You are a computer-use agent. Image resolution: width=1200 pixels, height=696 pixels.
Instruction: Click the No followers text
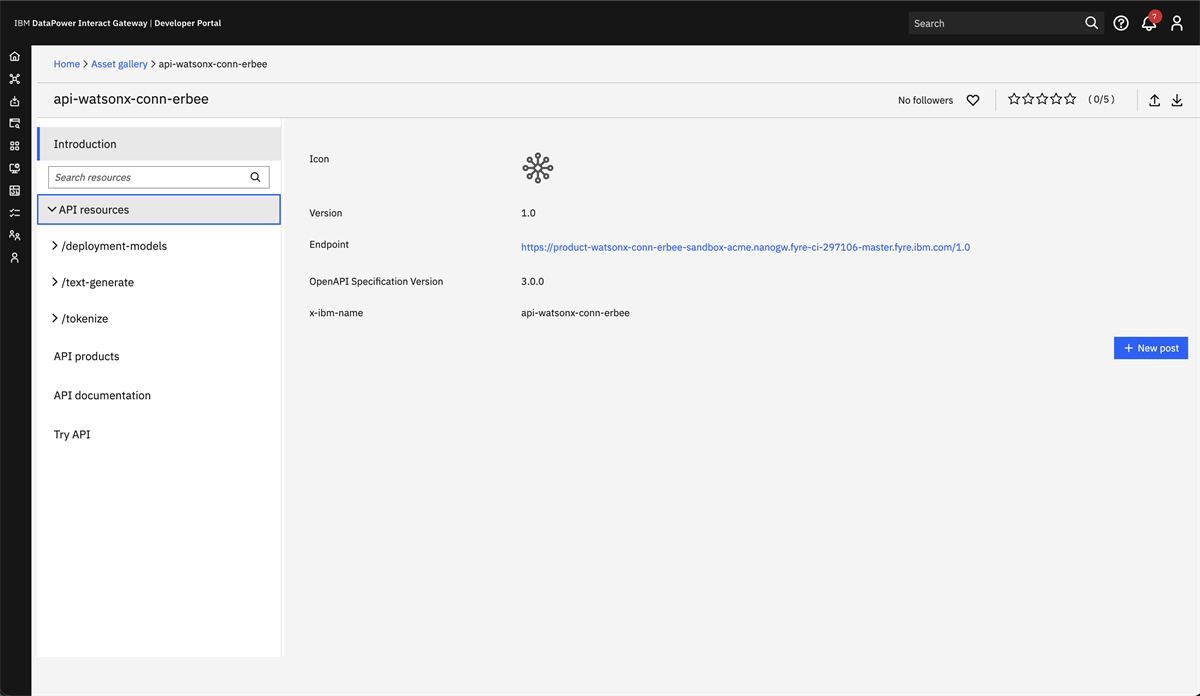pos(925,100)
